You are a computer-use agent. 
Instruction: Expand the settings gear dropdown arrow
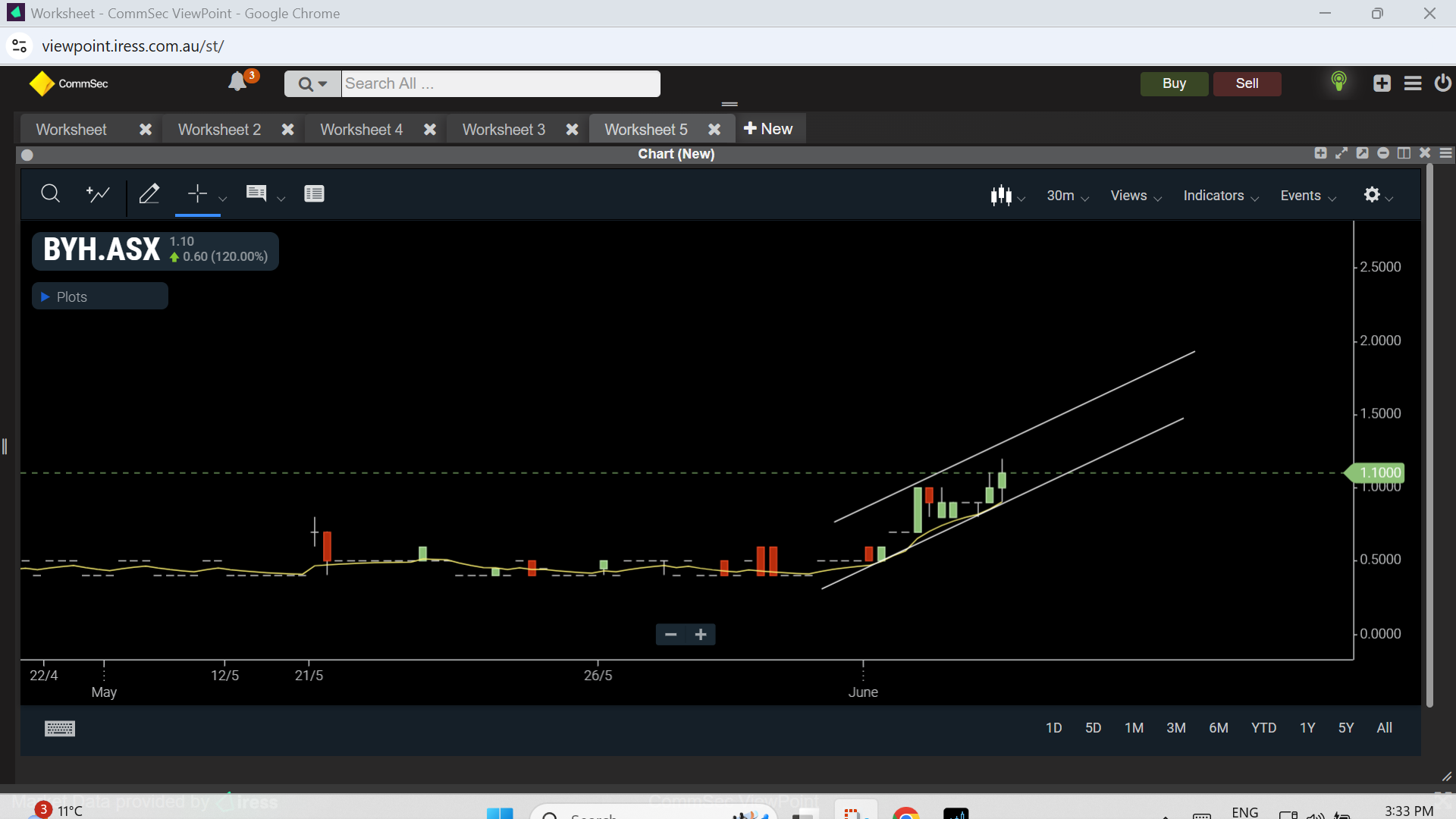coord(1389,199)
